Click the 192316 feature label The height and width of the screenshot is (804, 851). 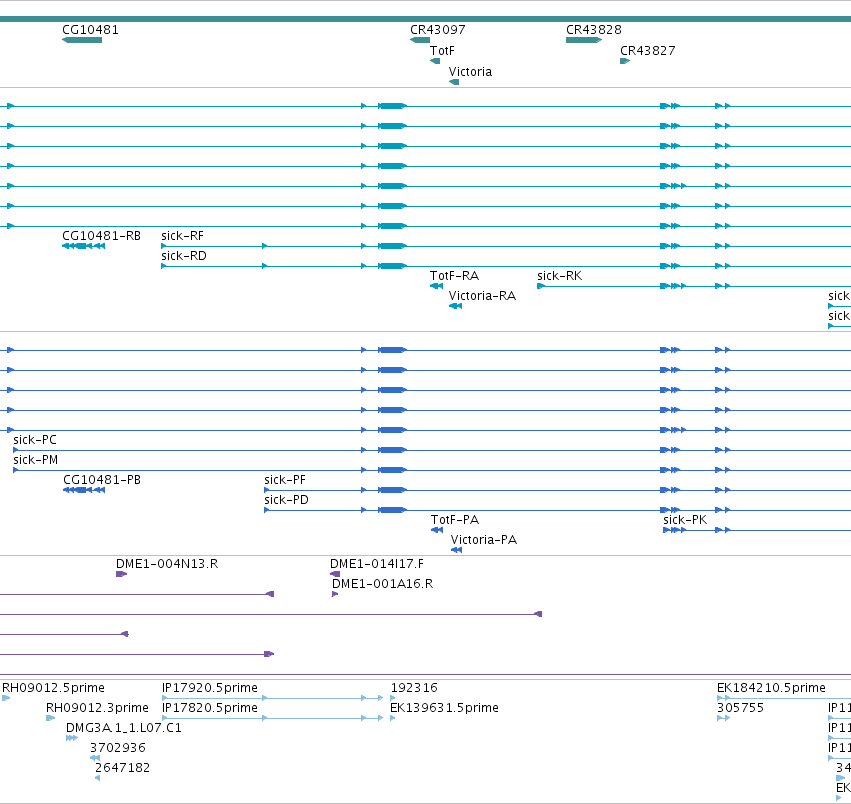(414, 688)
